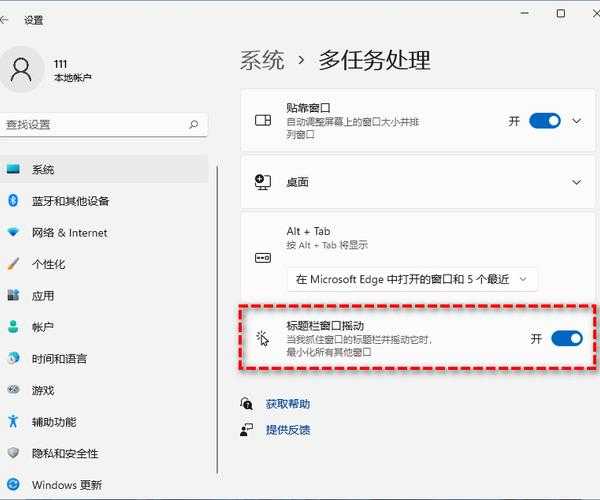Image resolution: width=600 pixels, height=500 pixels.
Task: Click the 提供反馈 link
Action: [x=288, y=430]
